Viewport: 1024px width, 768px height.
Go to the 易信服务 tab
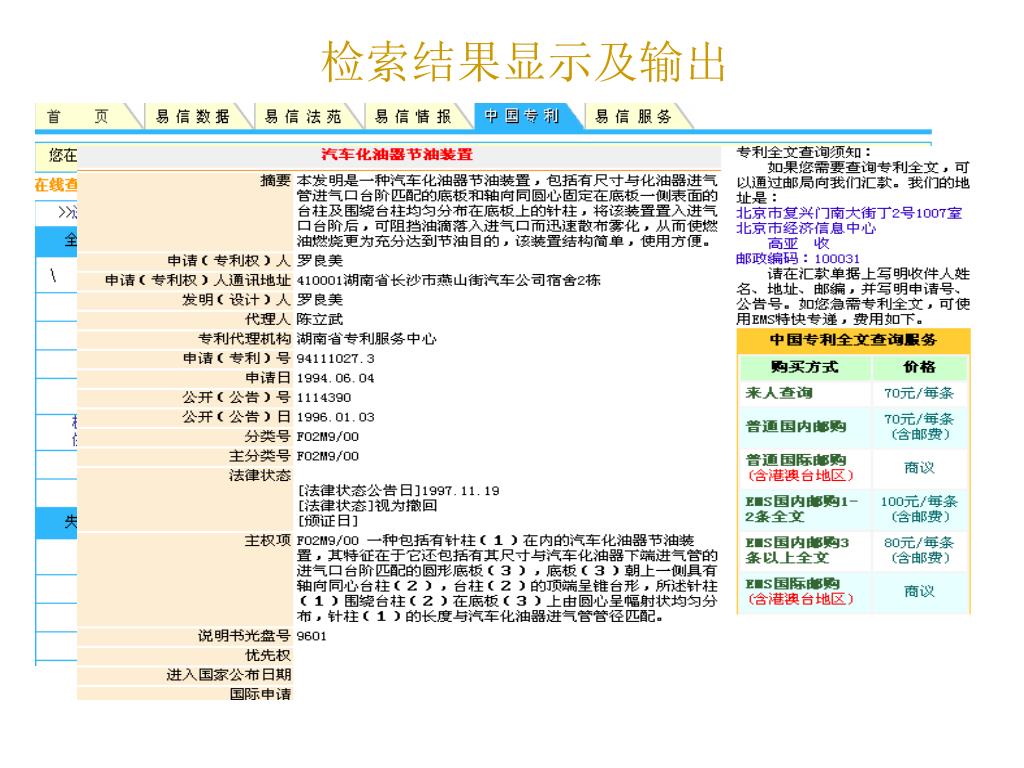point(633,116)
